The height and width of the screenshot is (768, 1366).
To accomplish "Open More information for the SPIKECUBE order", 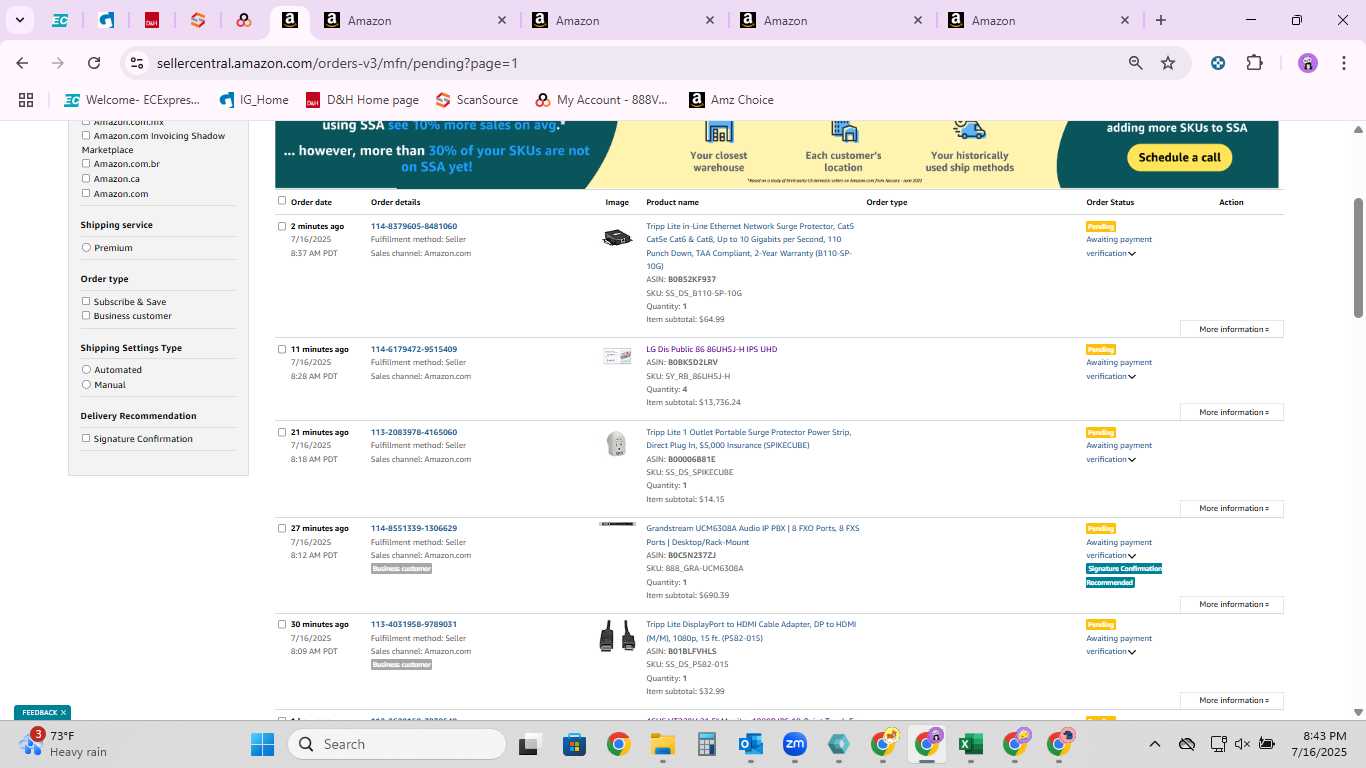I will click(x=1232, y=508).
